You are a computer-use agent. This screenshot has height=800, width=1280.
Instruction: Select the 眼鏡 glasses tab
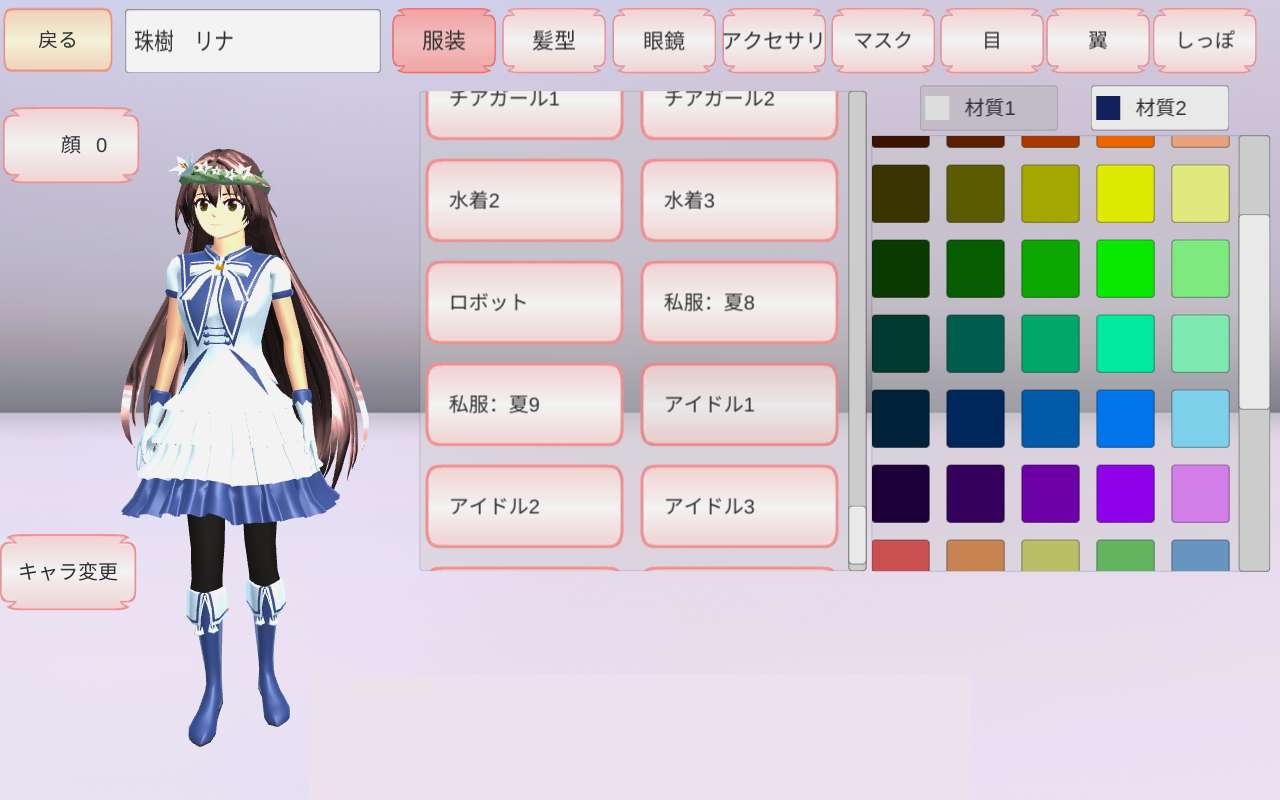tap(664, 40)
